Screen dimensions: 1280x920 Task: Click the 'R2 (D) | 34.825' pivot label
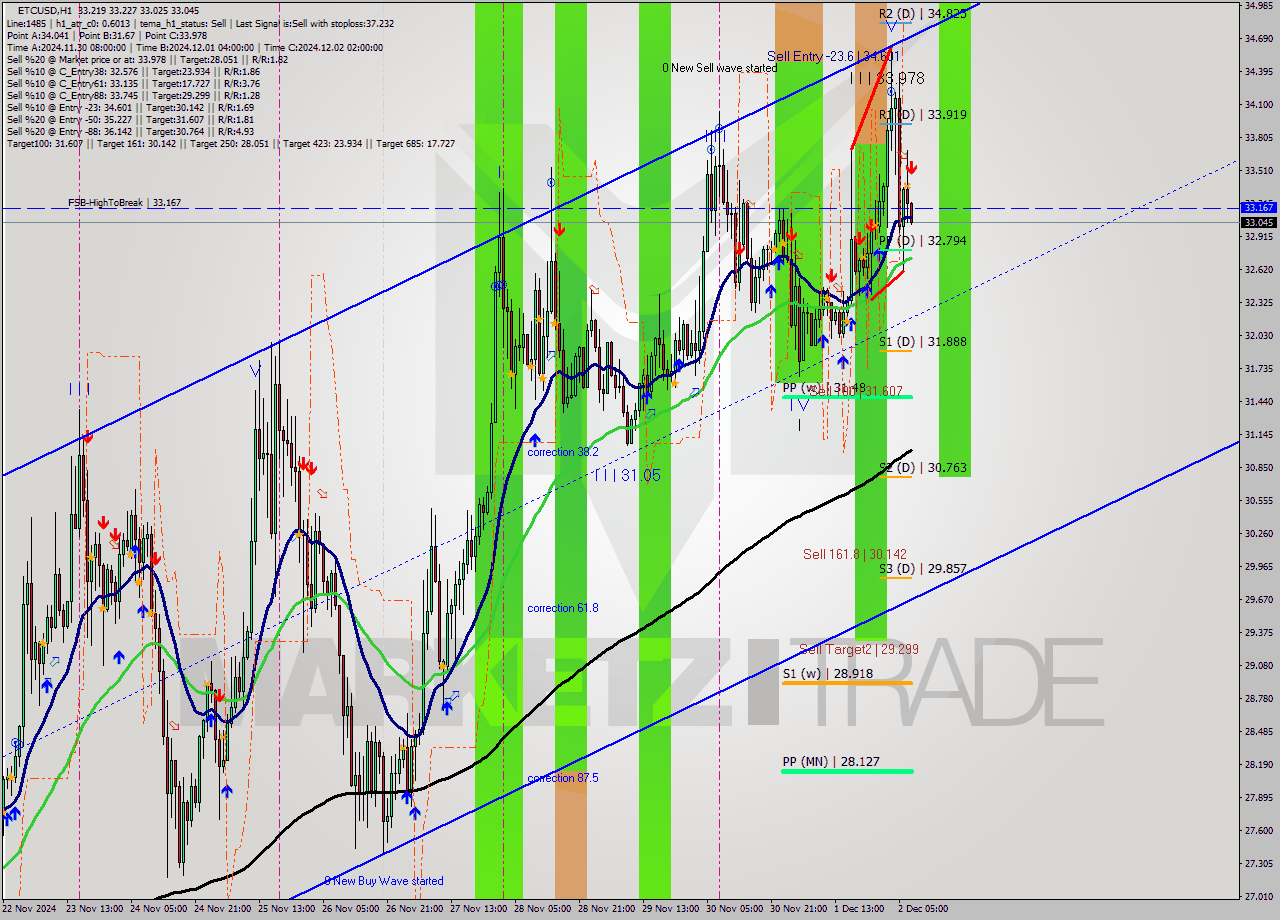click(x=922, y=14)
